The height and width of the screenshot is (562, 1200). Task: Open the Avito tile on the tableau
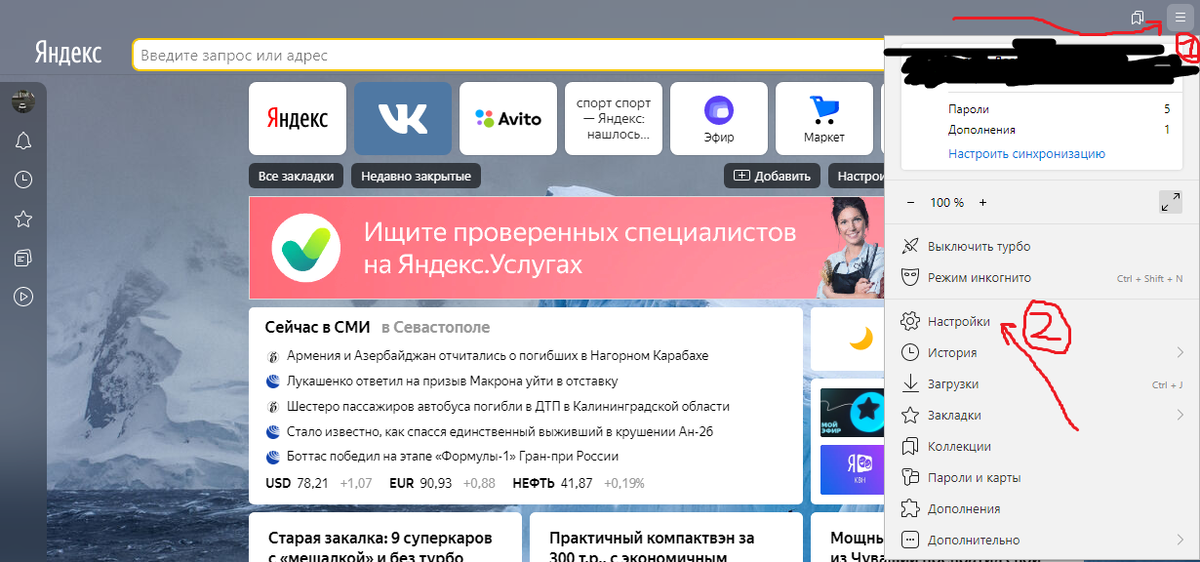click(x=508, y=118)
